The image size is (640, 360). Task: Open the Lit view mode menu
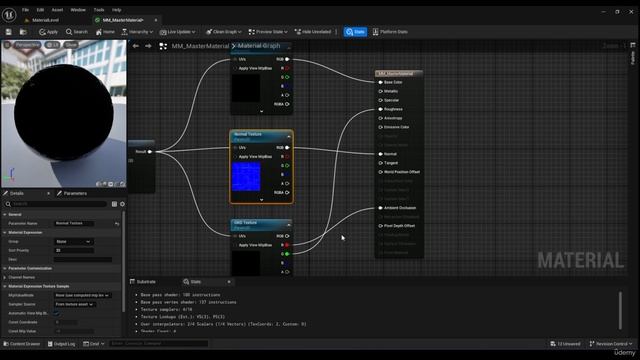pyautogui.click(x=53, y=44)
